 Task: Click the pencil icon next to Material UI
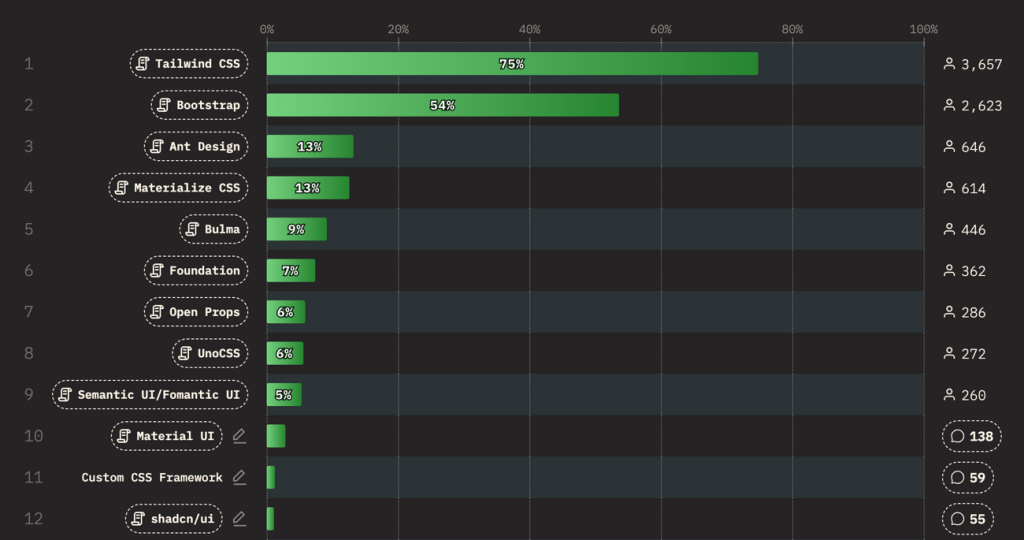tap(240, 436)
